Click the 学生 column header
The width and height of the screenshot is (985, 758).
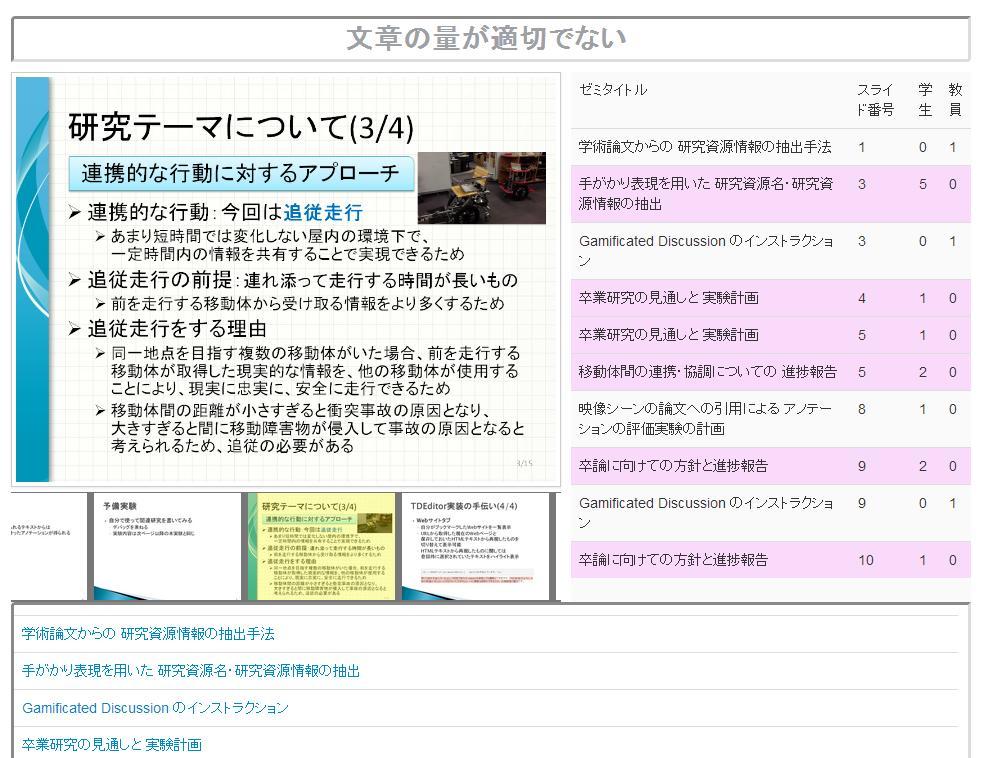(925, 100)
